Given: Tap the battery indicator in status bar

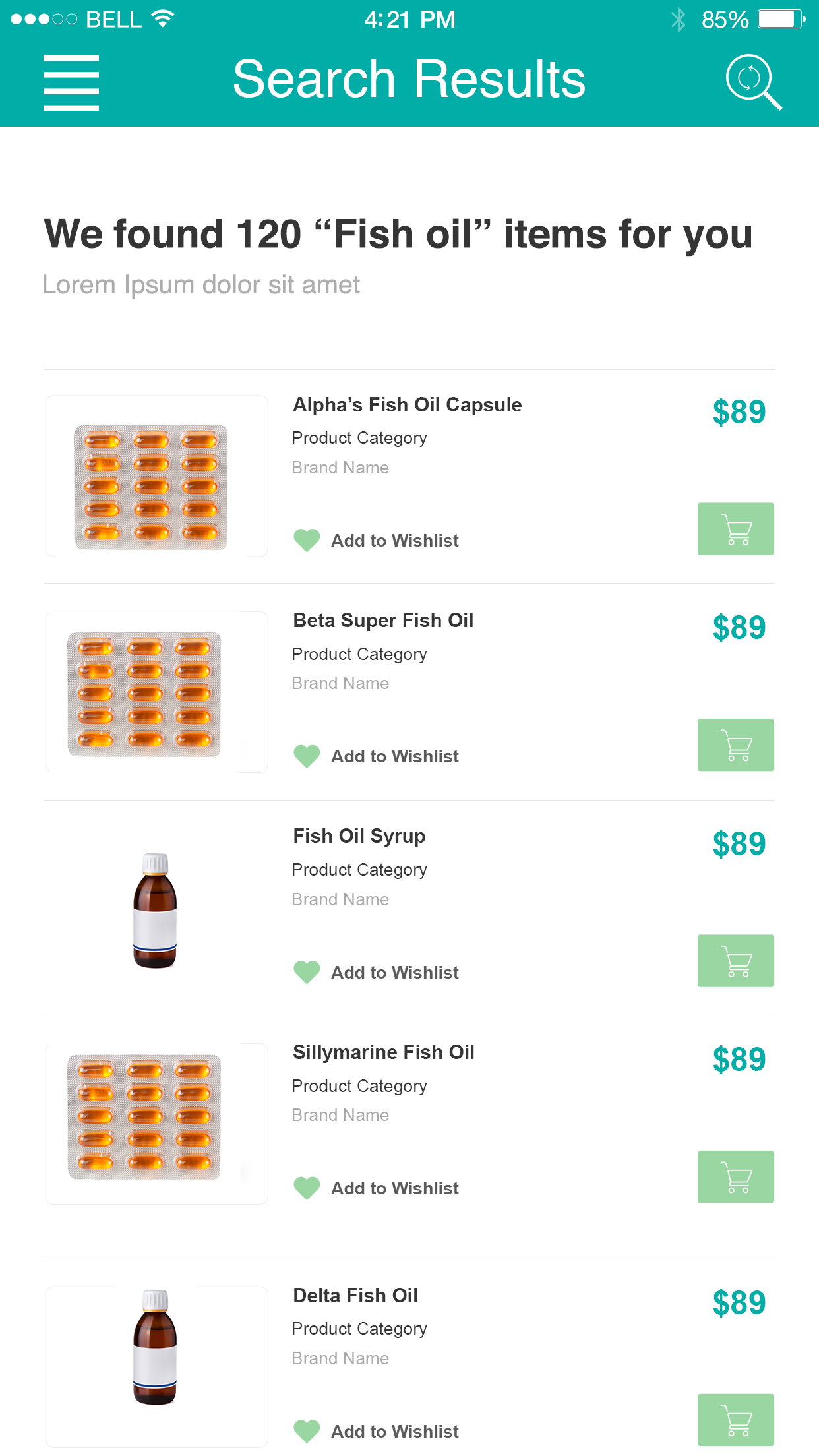Looking at the screenshot, I should point(781,19).
